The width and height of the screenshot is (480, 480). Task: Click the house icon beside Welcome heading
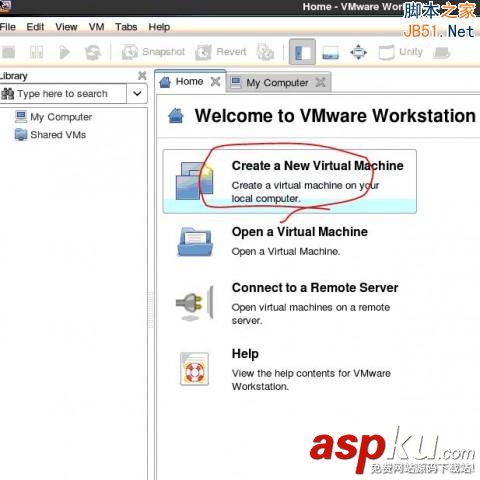pyautogui.click(x=176, y=116)
